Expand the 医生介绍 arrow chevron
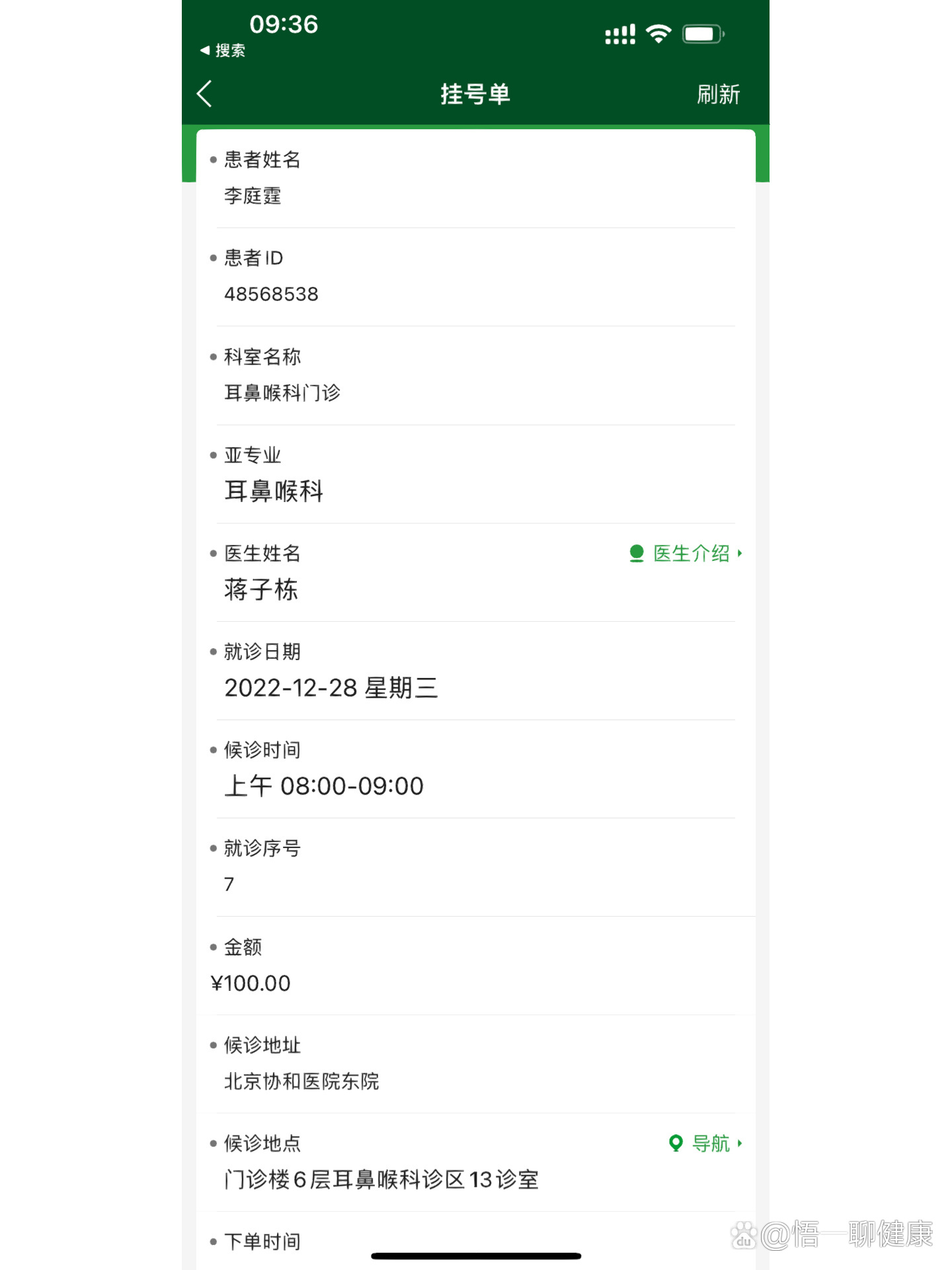This screenshot has width=952, height=1270. (740, 553)
